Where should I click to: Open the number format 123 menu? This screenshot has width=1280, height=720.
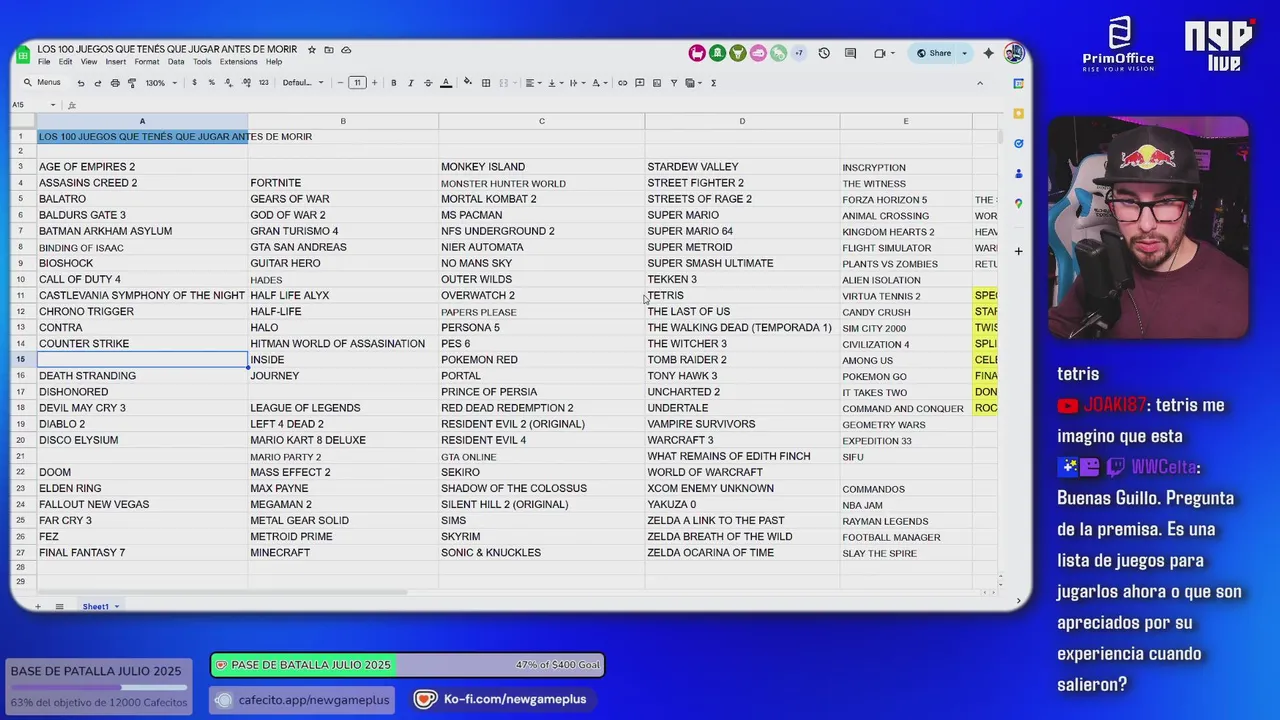coord(263,83)
